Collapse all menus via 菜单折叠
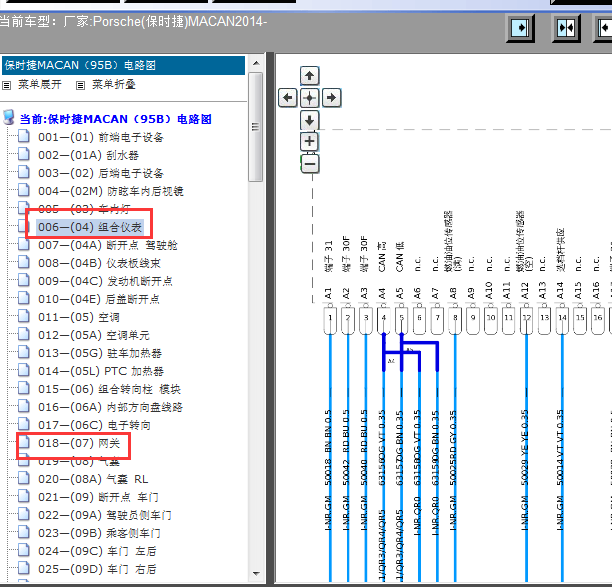Viewport: 612px width, 587px height. coord(114,85)
